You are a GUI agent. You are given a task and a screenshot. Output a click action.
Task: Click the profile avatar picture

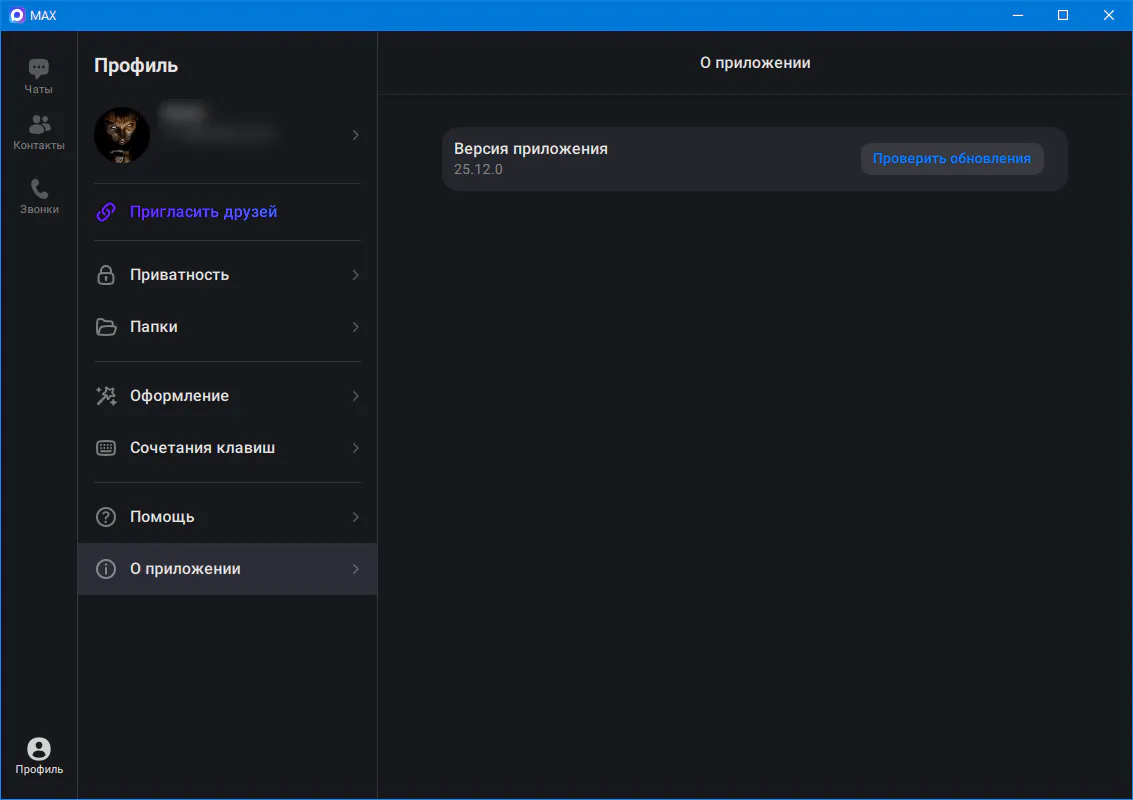[x=122, y=135]
